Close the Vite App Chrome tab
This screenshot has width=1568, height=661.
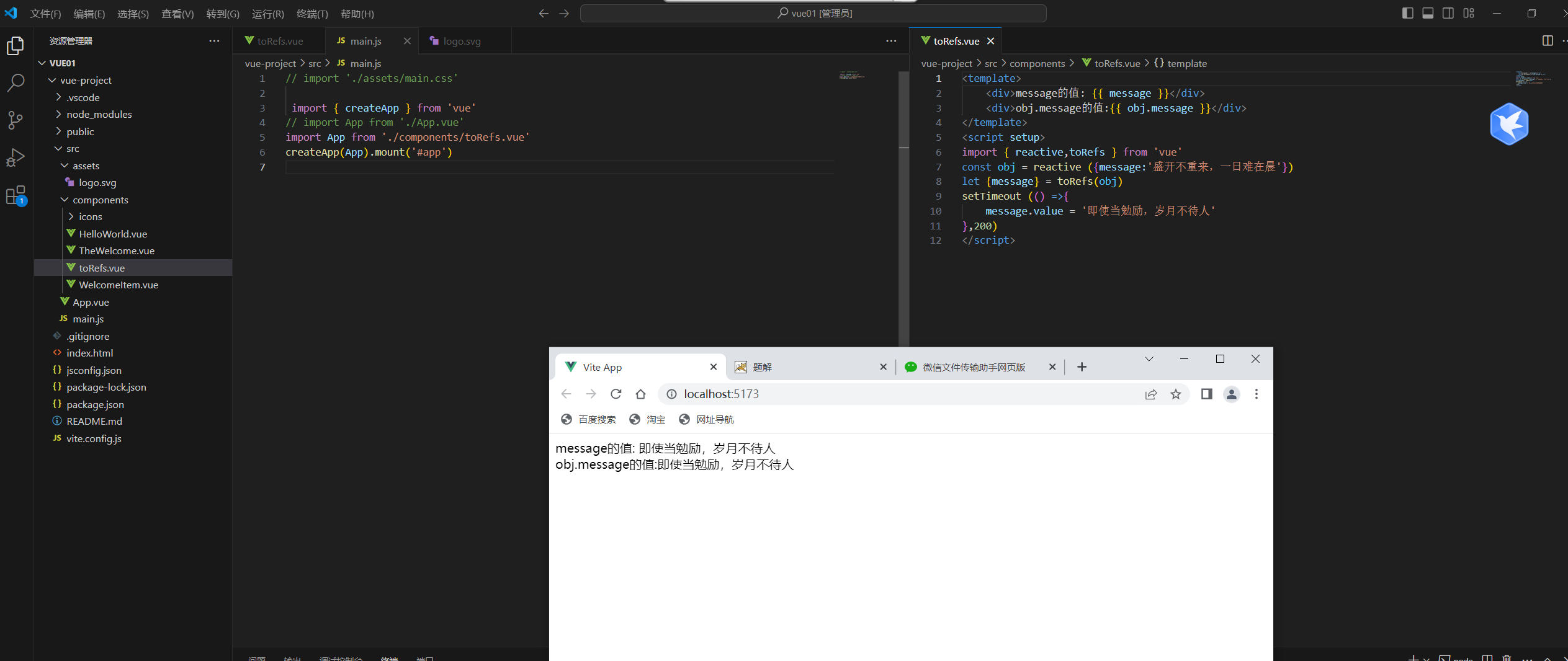(x=714, y=367)
